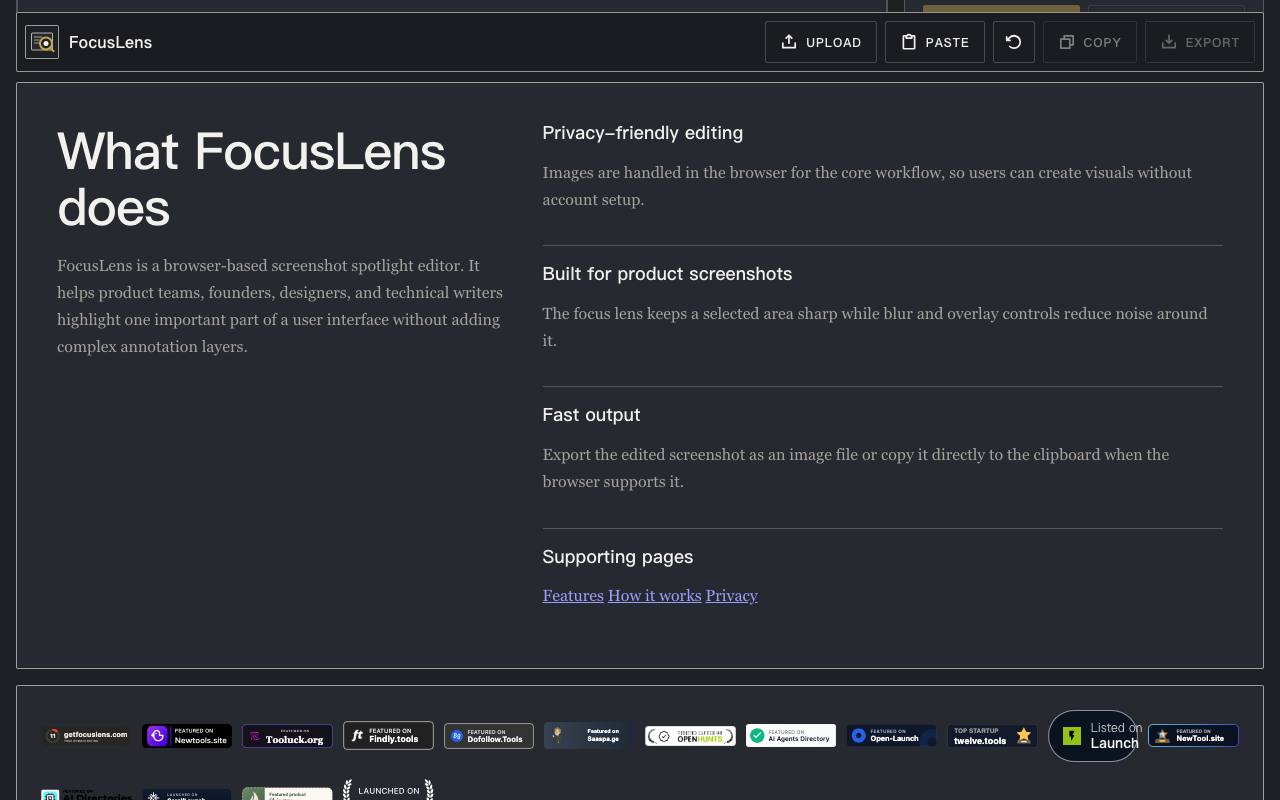Click the heading "What FocusLens does"
Screen dimensions: 1280x800
251,179
